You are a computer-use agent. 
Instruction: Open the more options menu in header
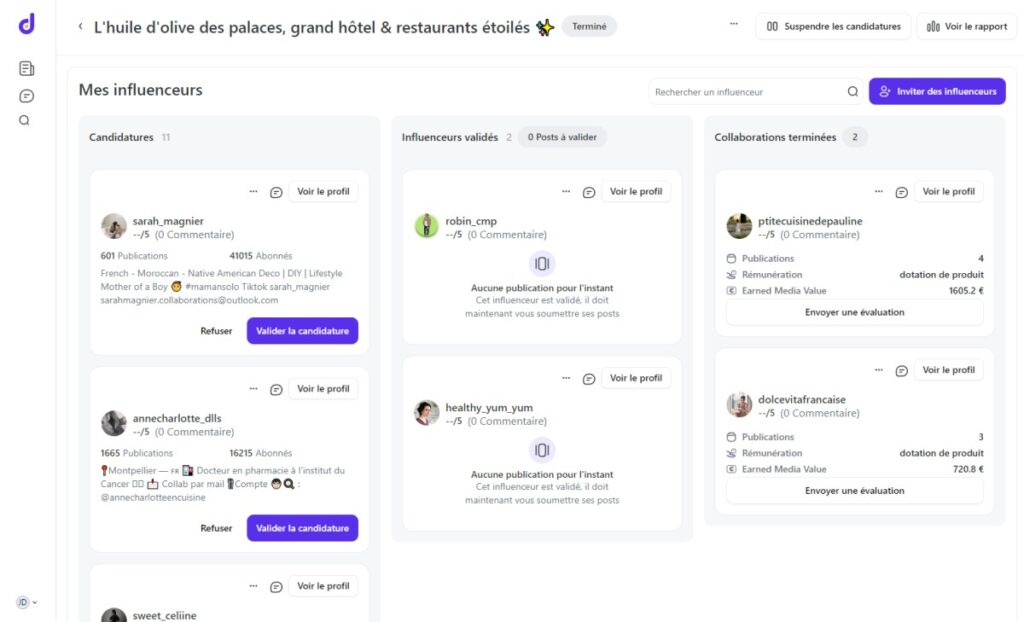[x=734, y=23]
